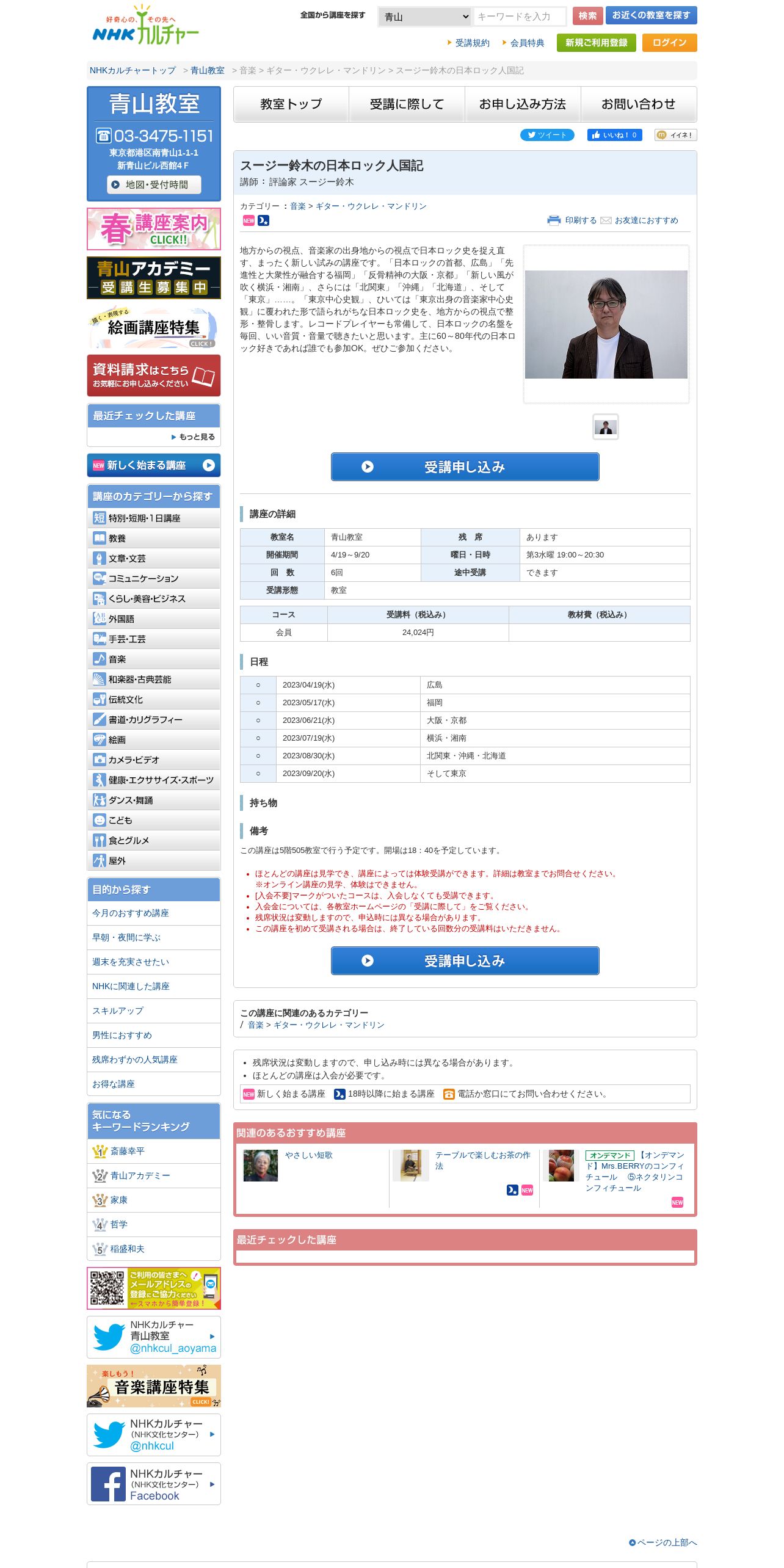Click the 資料請求はこちら banner
The height and width of the screenshot is (1568, 784).
(154, 376)
